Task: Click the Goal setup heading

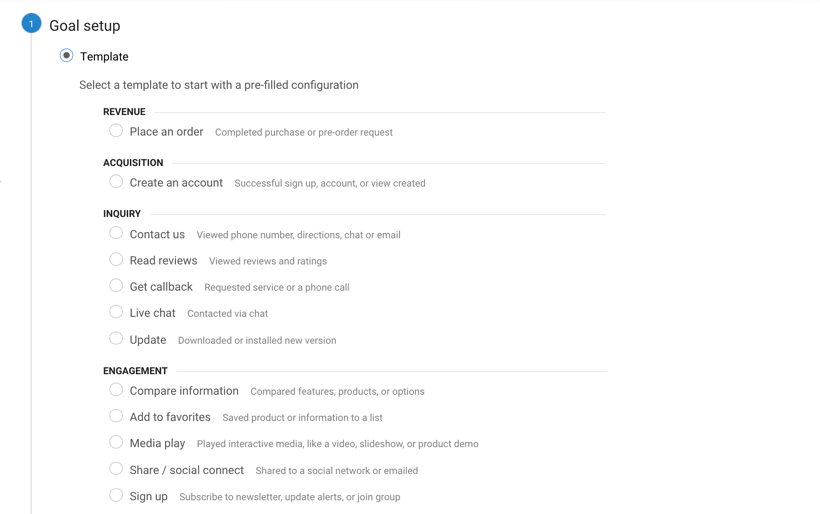Action: tap(85, 26)
